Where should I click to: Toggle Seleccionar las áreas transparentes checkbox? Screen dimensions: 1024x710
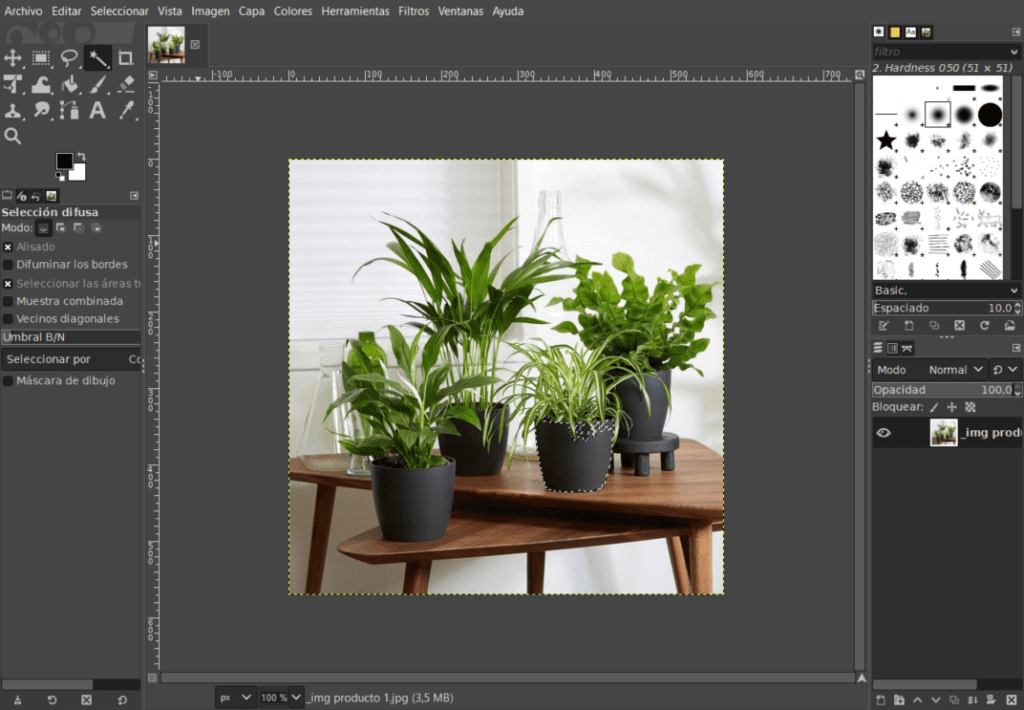point(8,283)
